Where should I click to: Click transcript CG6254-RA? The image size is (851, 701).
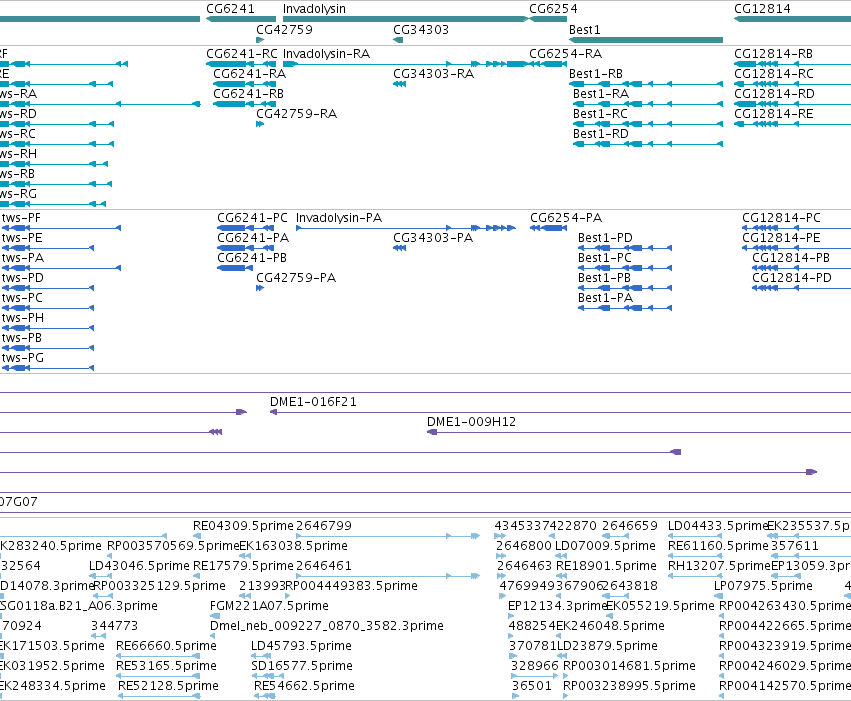[x=566, y=54]
